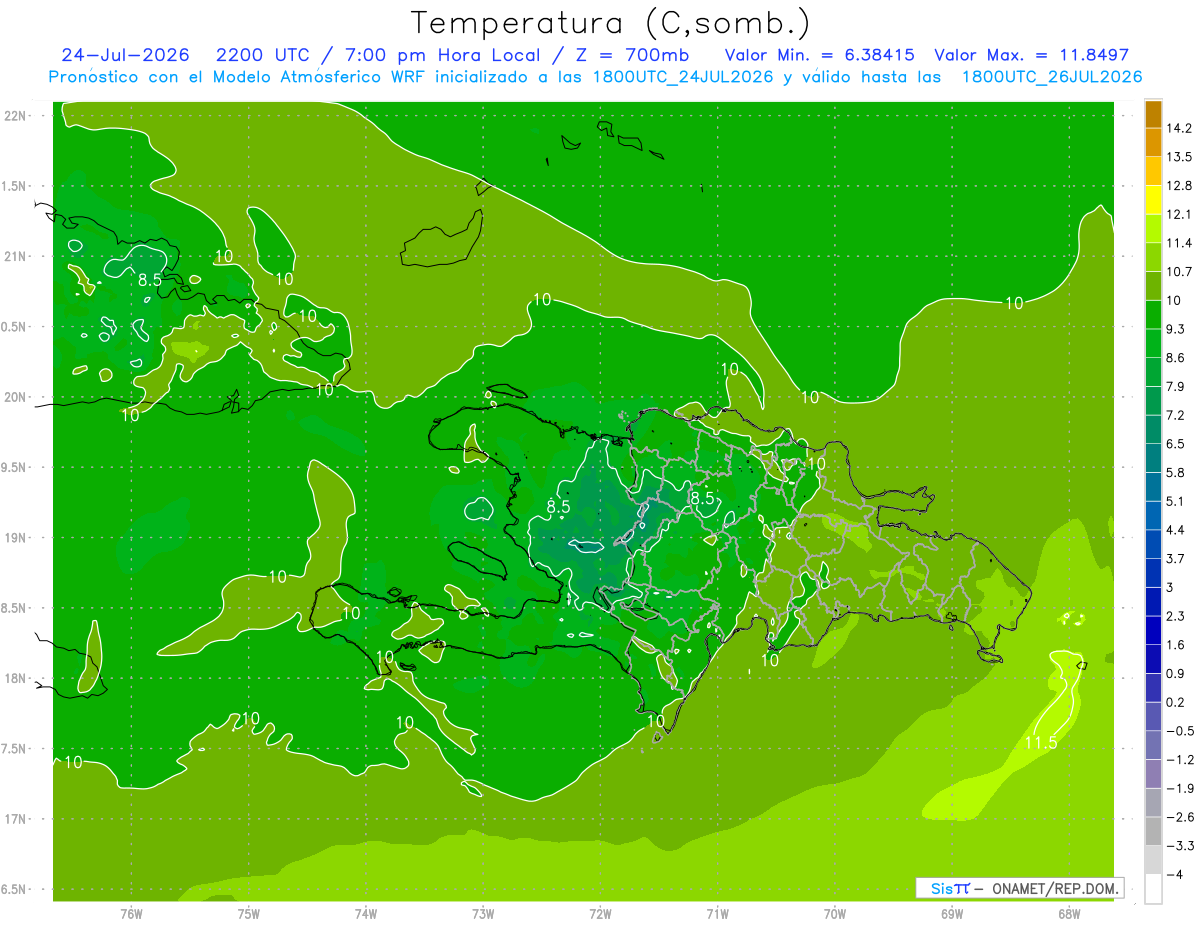
Task: Click the '19N' latitude axis label
Action: coord(16,538)
